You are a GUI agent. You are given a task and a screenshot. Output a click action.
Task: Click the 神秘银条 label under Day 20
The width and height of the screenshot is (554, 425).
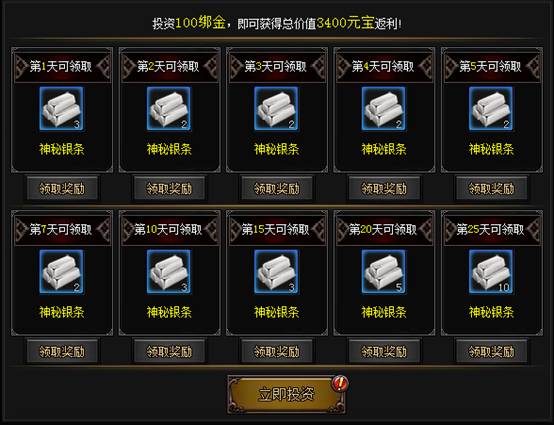pos(384,312)
